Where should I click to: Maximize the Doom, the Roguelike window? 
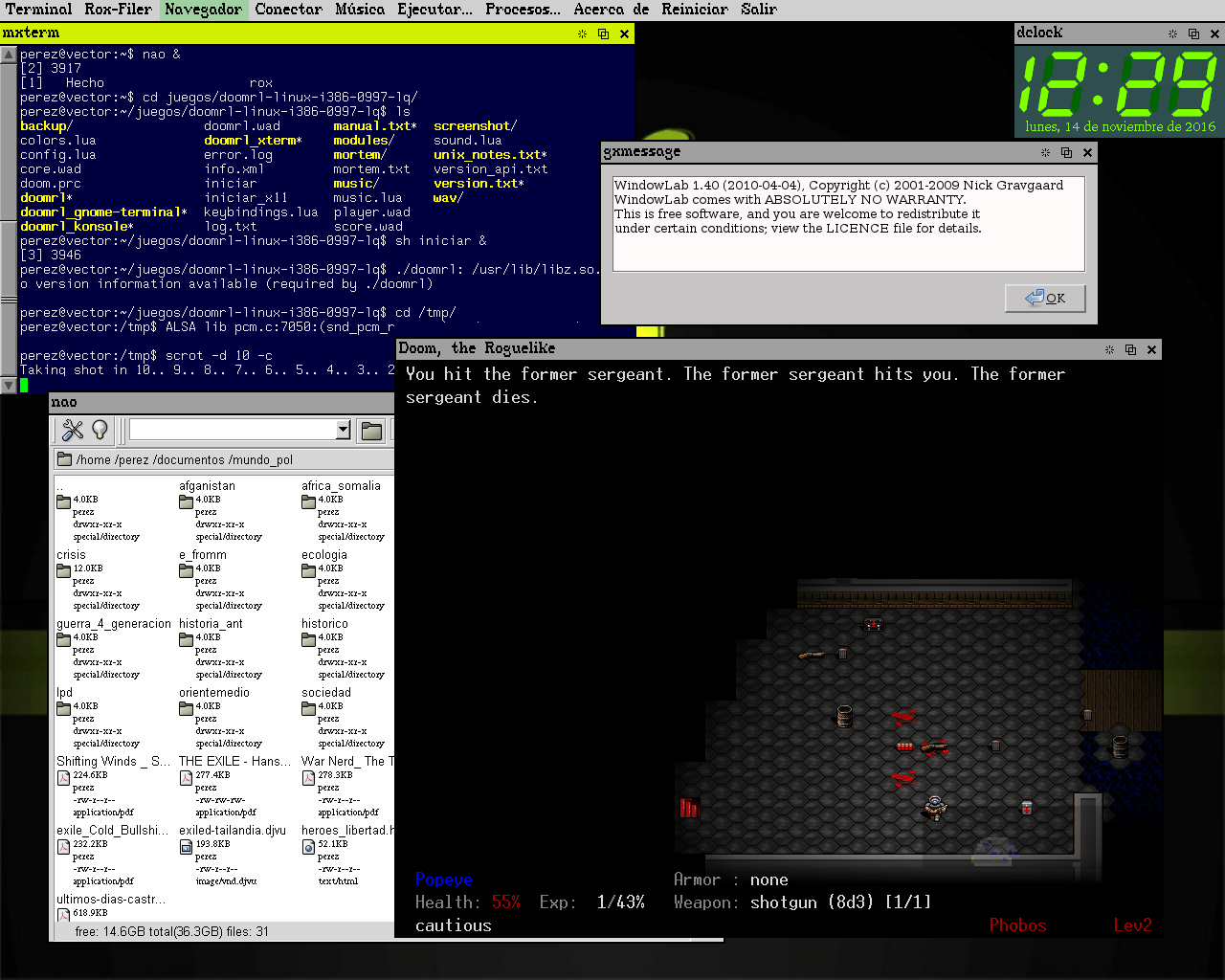coord(1130,349)
